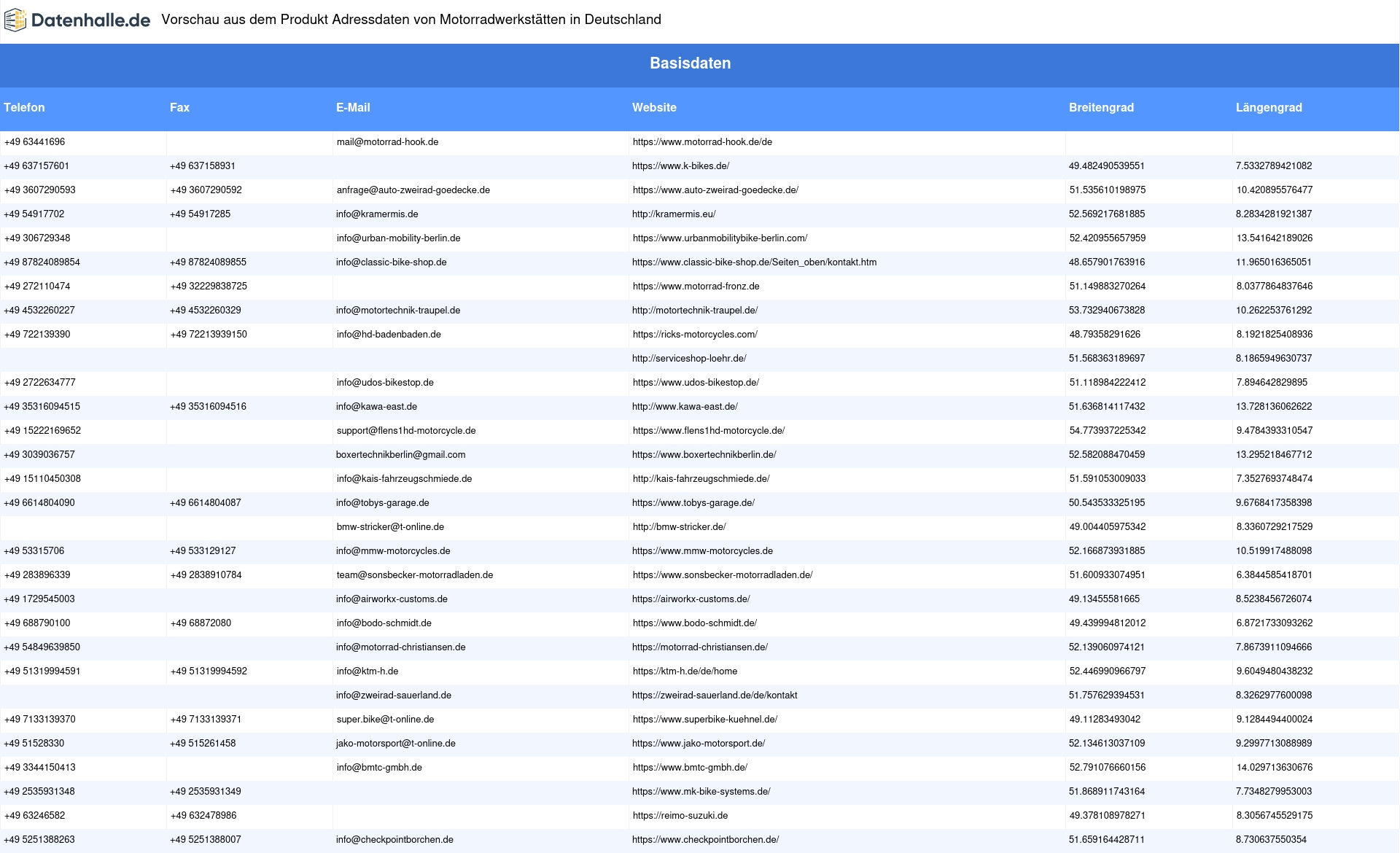Open the Datenhalle.de brand name link
The image size is (1400, 853).
[x=91, y=20]
